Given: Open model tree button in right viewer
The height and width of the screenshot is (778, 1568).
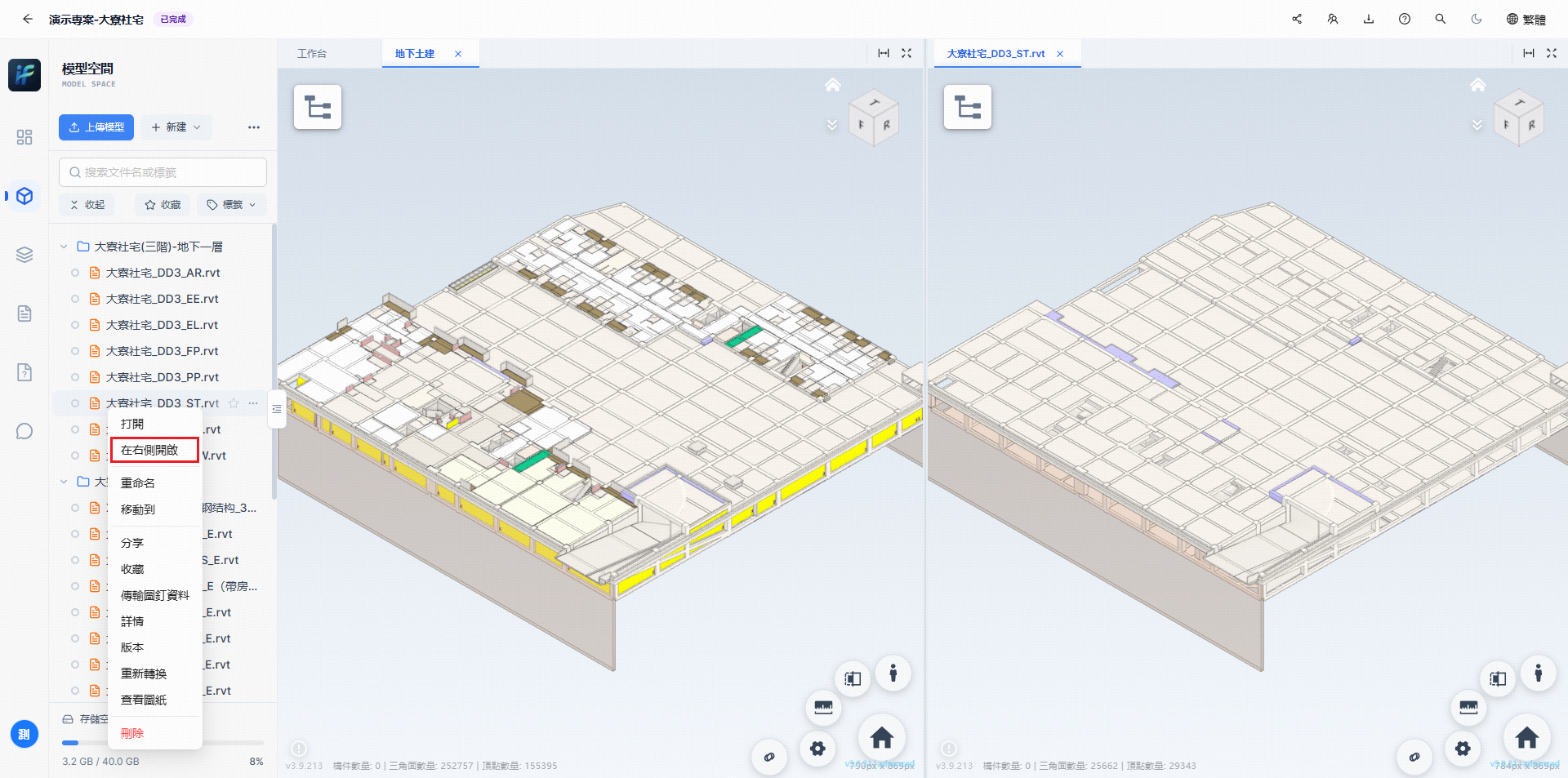Looking at the screenshot, I should (968, 107).
